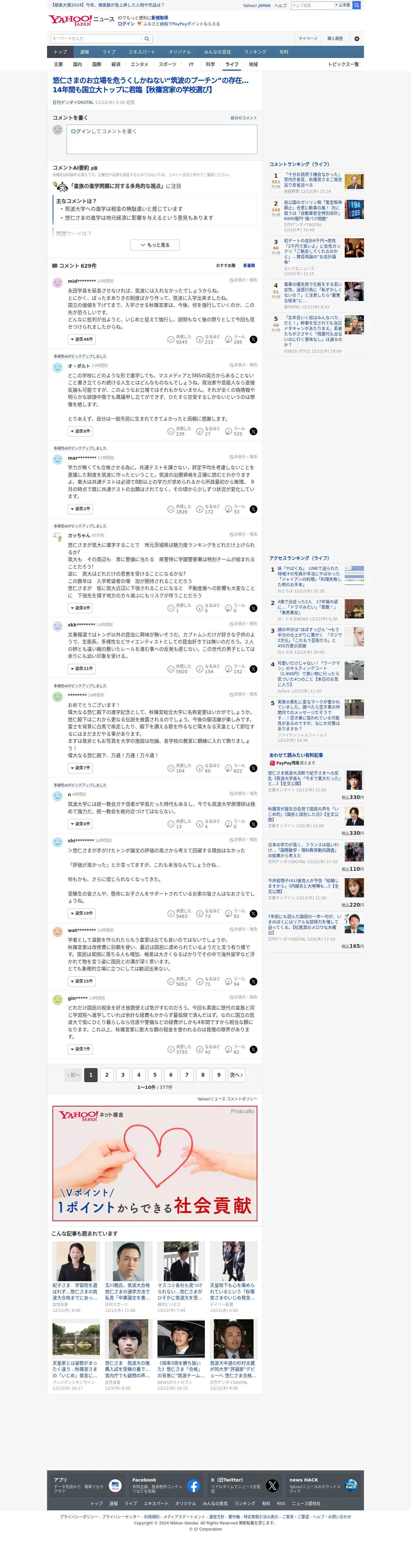Click the article headline about 筑波のプーチン

(x=151, y=85)
